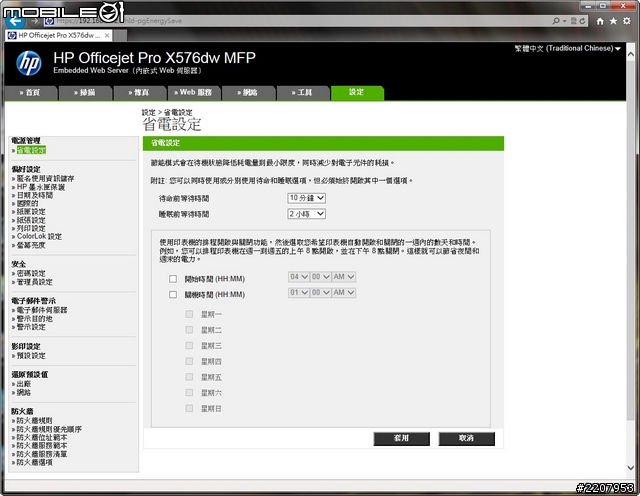Viewport: 640px width, 496px height.
Task: Open 日期及時間 settings link
Action: pyautogui.click(x=35, y=195)
